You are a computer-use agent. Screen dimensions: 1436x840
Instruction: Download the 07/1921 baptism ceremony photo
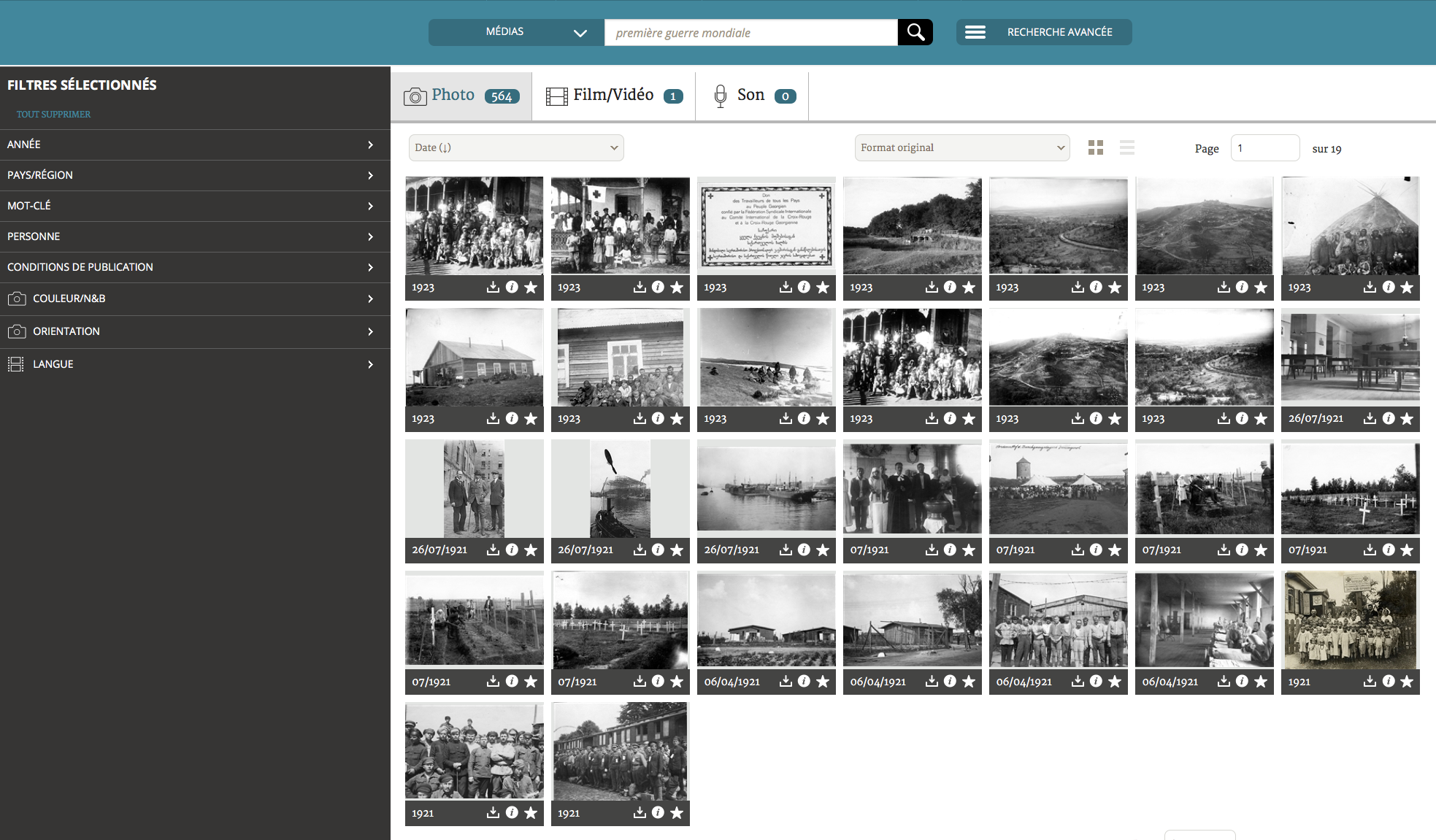click(932, 550)
